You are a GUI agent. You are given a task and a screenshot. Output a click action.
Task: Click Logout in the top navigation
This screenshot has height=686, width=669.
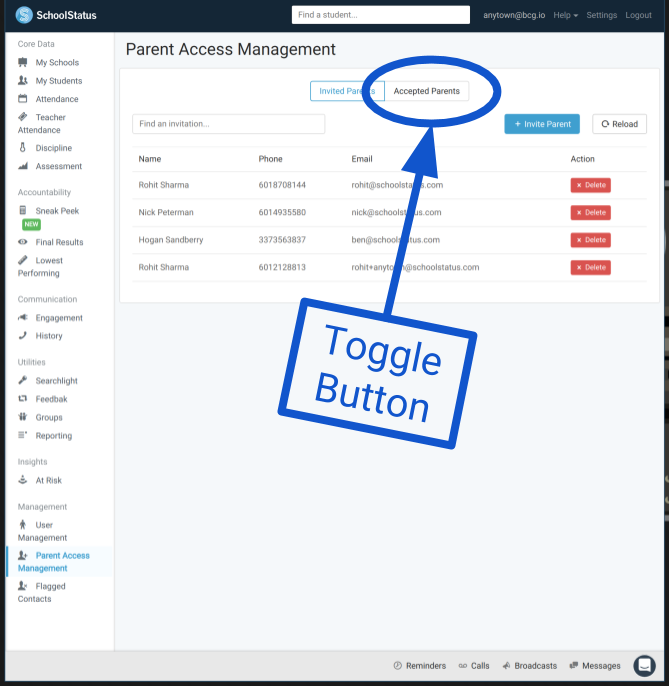pos(638,16)
